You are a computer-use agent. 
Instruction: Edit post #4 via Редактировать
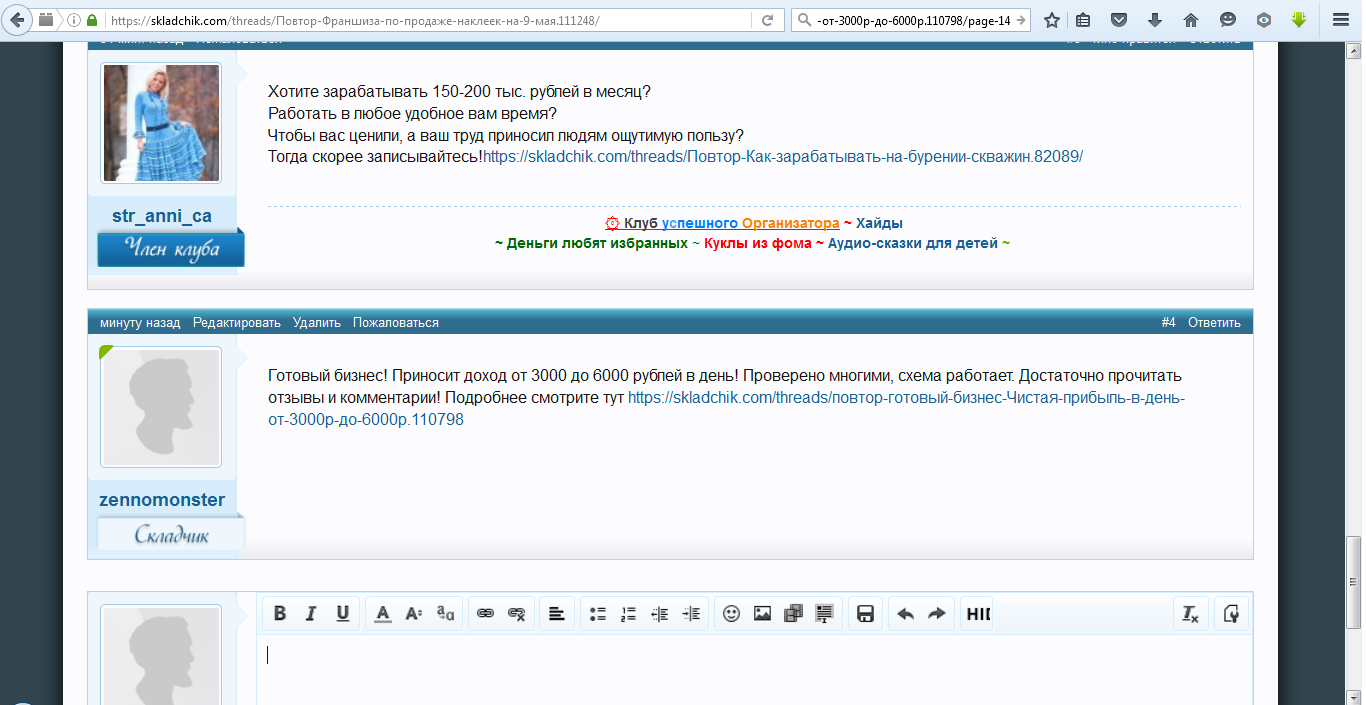[x=236, y=323]
